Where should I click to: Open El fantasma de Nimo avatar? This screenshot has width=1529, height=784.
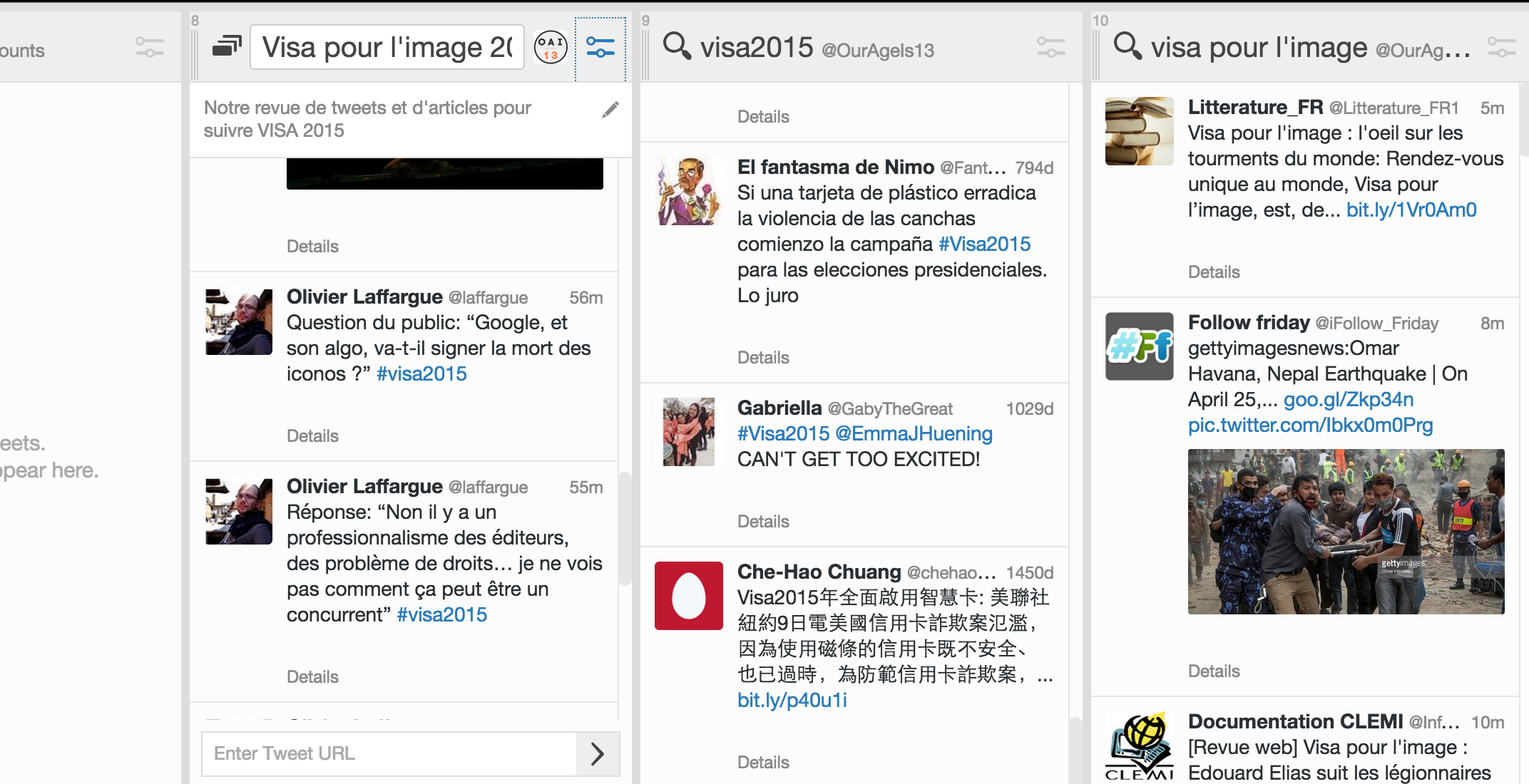tap(688, 192)
